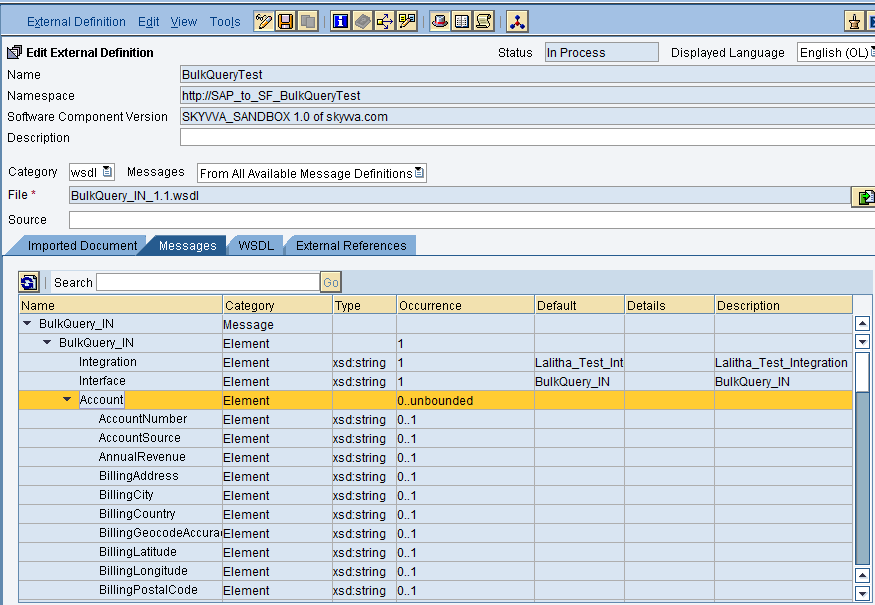Viewport: 875px width, 605px height.
Task: Collapse the top-level BulkQuery_IN message node
Action: (26, 325)
